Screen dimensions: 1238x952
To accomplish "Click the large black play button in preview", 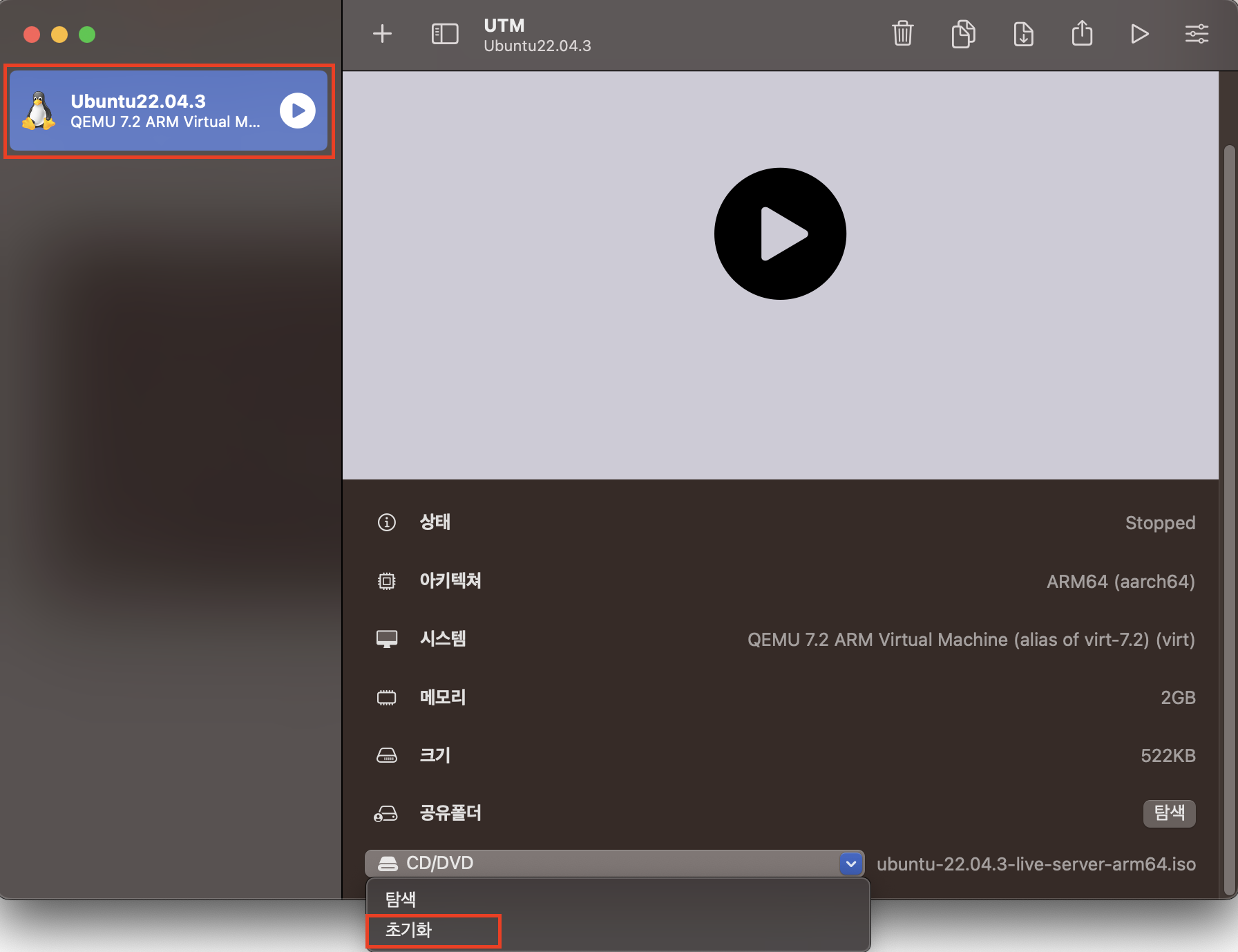I will coord(780,234).
